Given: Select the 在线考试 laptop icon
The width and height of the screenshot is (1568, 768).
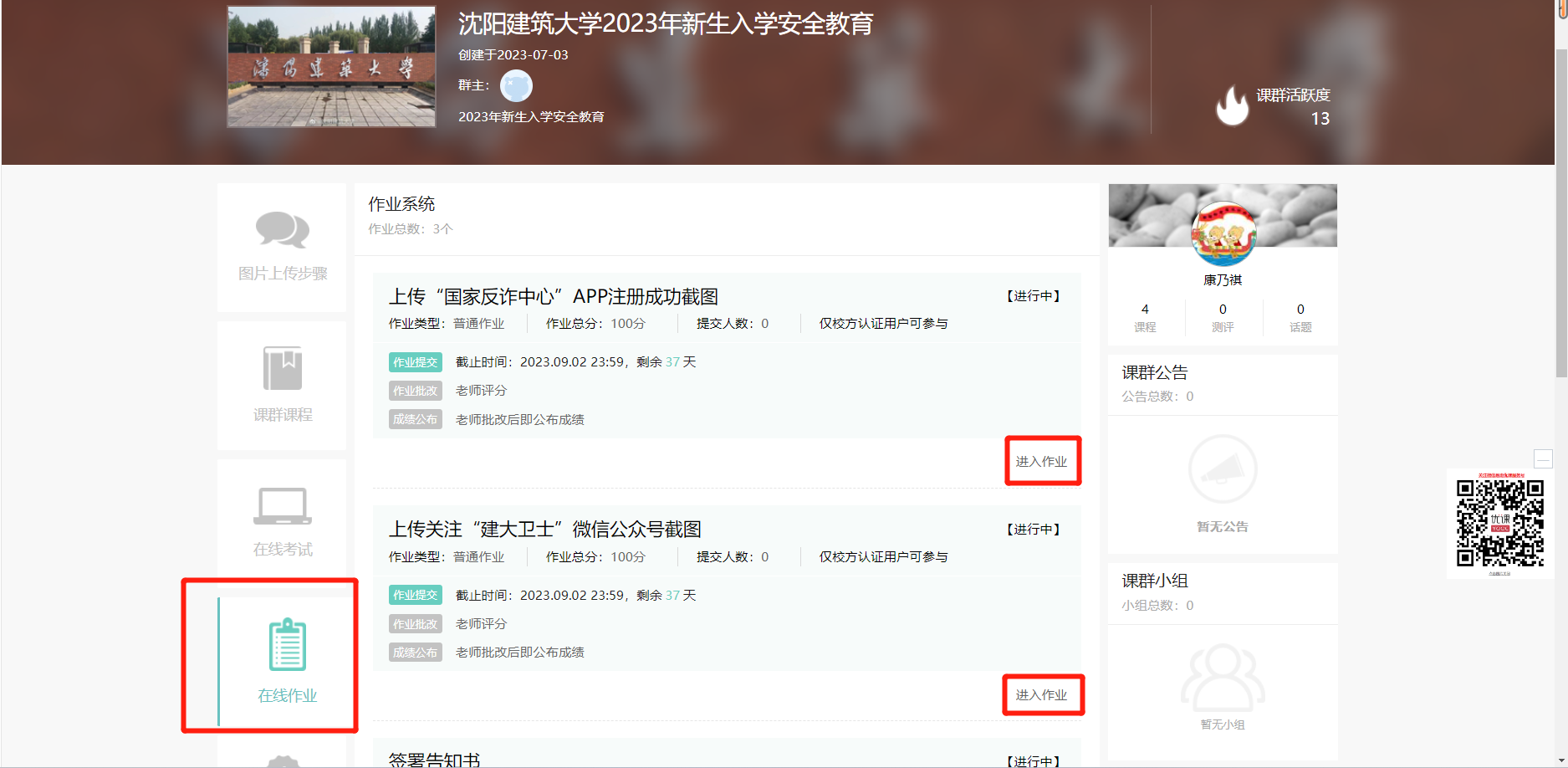Looking at the screenshot, I should [x=283, y=506].
